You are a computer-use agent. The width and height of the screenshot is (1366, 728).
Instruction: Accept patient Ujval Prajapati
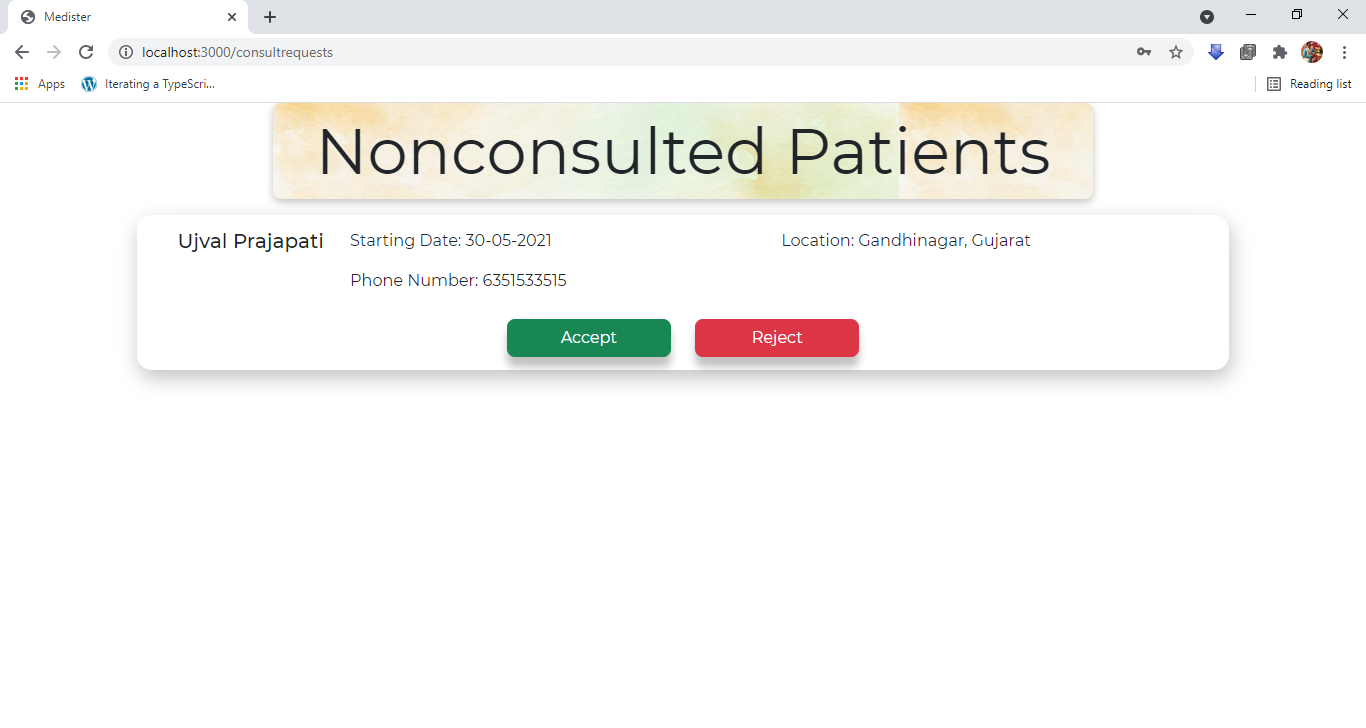coord(588,338)
